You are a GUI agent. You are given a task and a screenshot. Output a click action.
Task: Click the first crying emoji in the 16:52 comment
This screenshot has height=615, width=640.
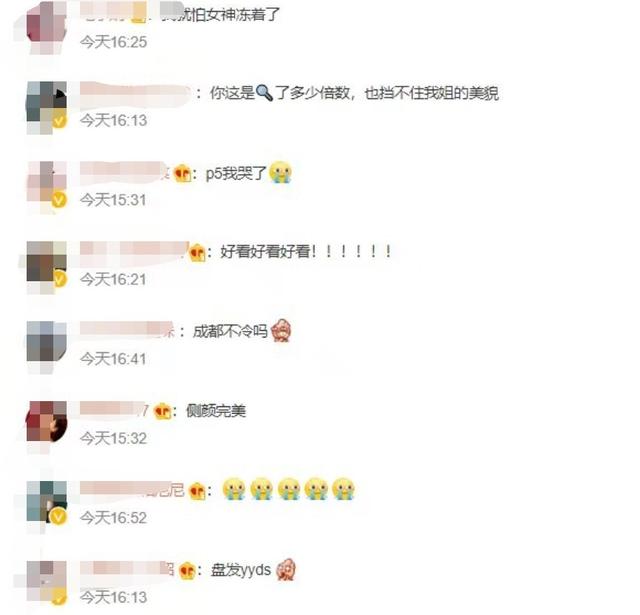point(234,489)
